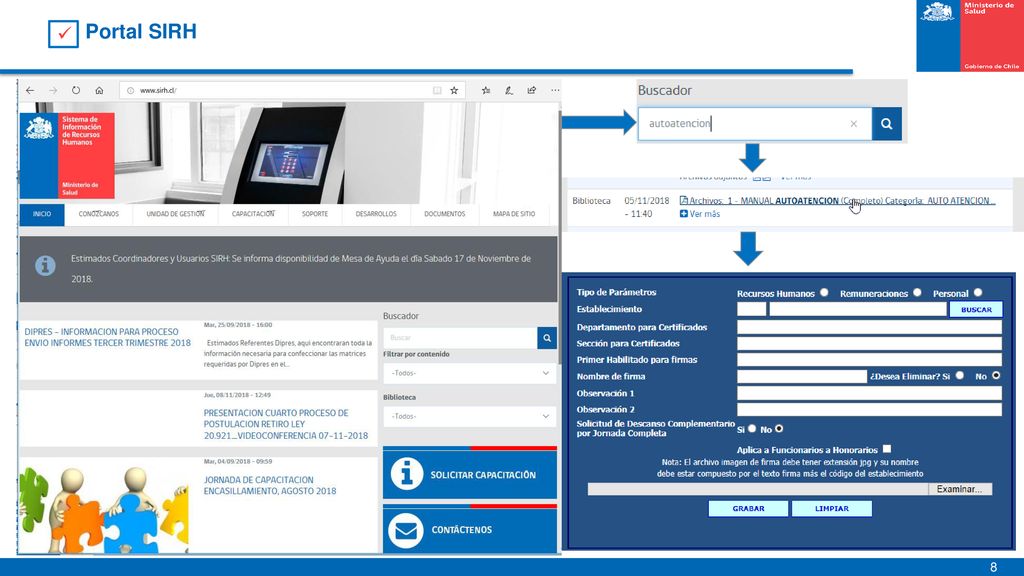The height and width of the screenshot is (576, 1024).
Task: Click Contáctenos envelope icon
Action: point(406,530)
